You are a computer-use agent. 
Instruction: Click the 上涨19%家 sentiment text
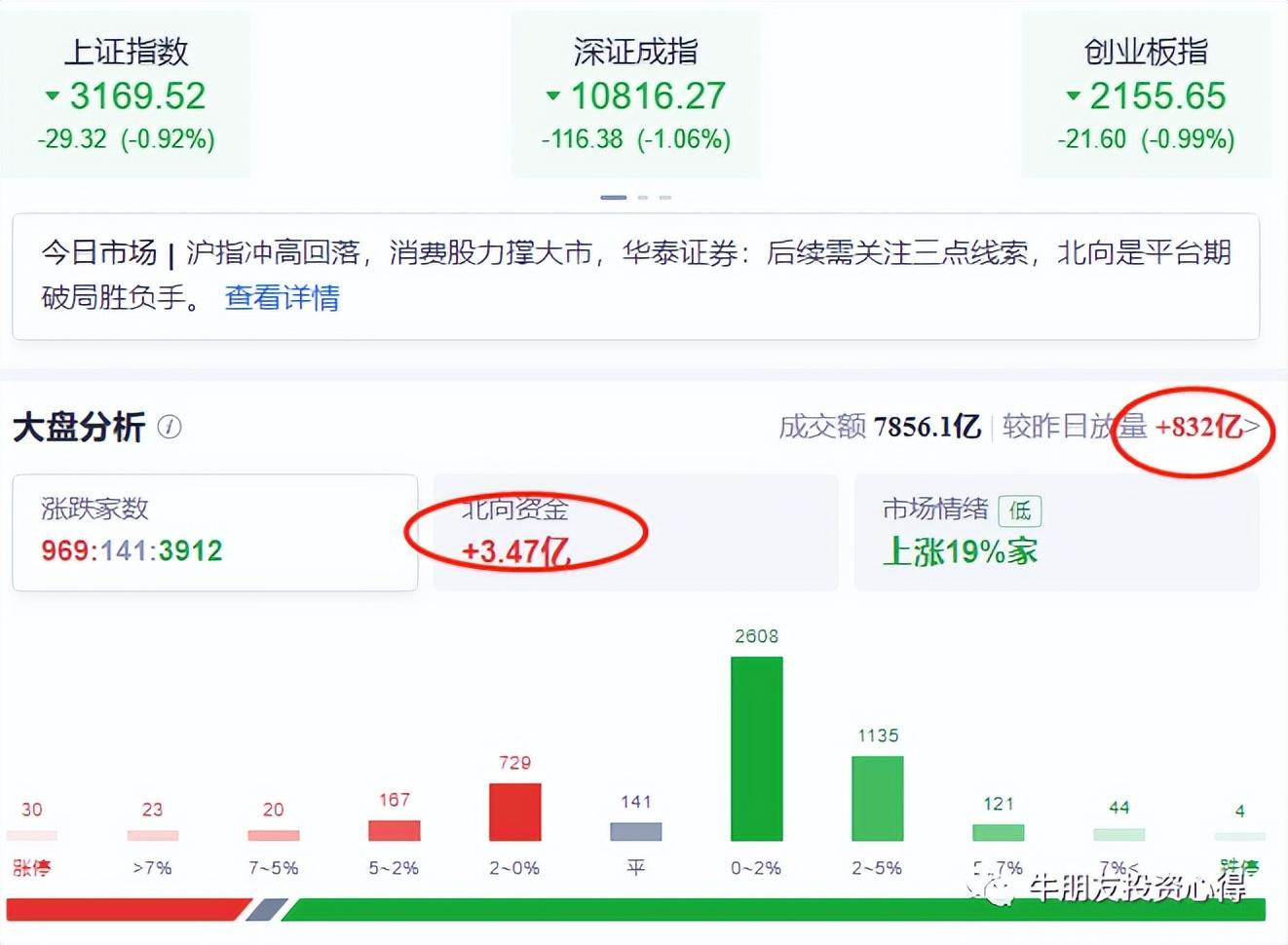(960, 551)
